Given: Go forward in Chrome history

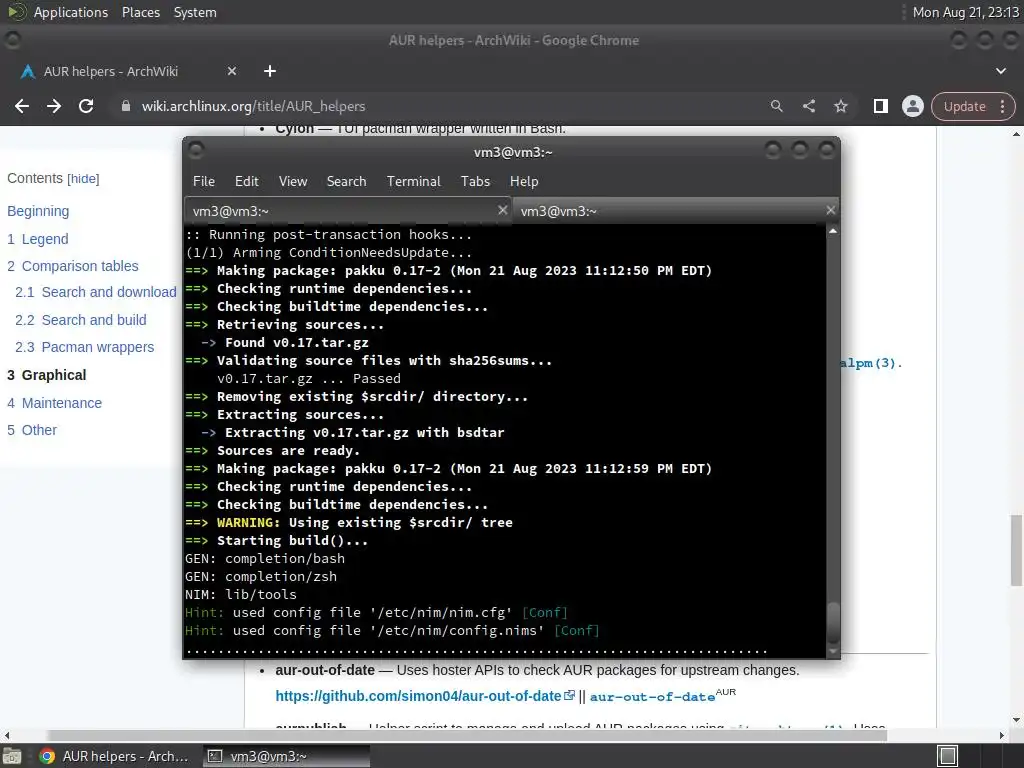Looking at the screenshot, I should (x=54, y=106).
